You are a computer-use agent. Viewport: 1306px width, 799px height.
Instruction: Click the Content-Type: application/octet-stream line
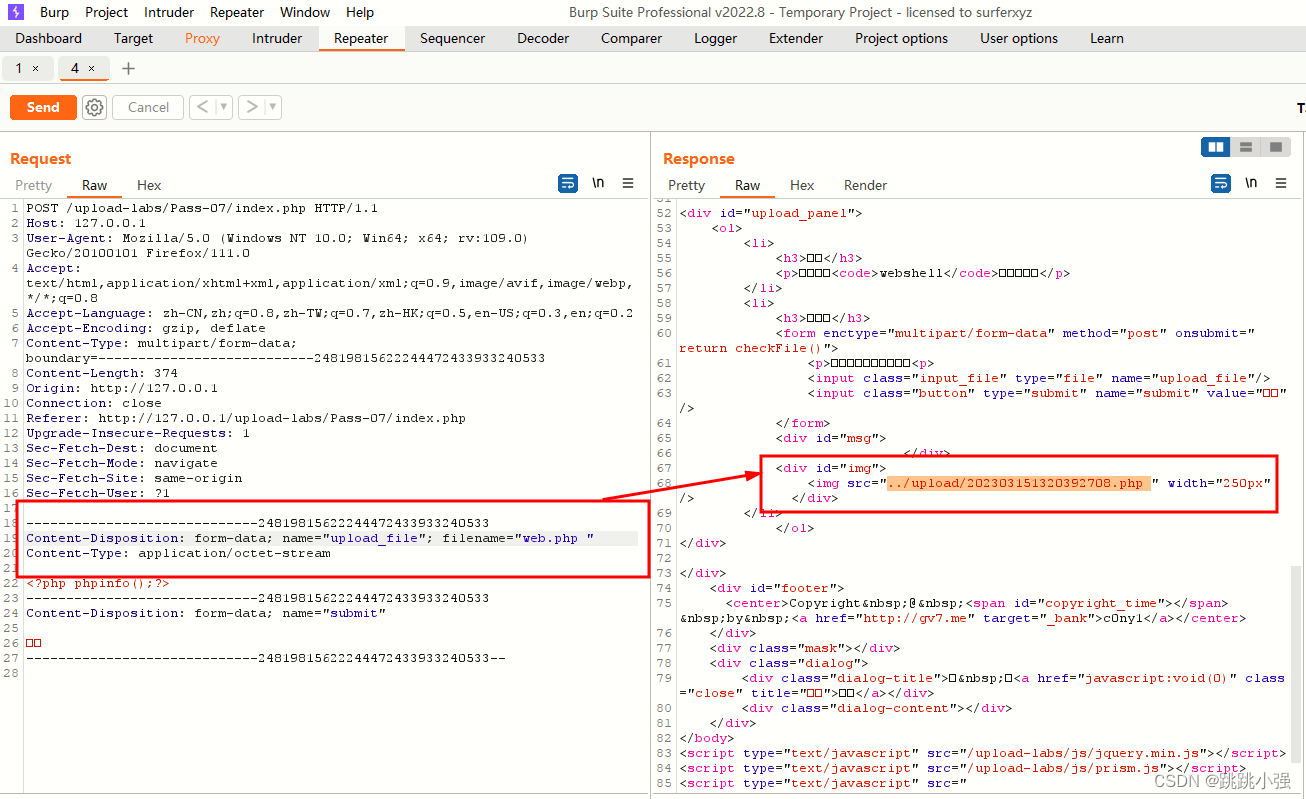click(x=178, y=553)
